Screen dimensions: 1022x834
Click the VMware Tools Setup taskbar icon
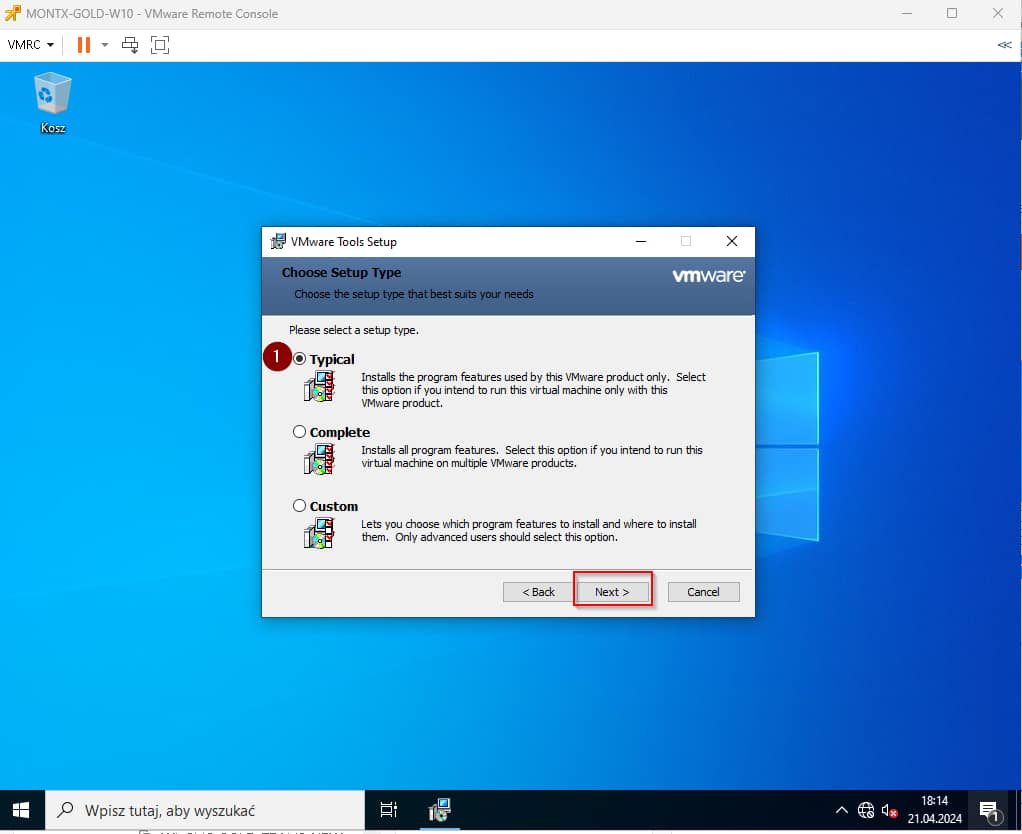(439, 810)
